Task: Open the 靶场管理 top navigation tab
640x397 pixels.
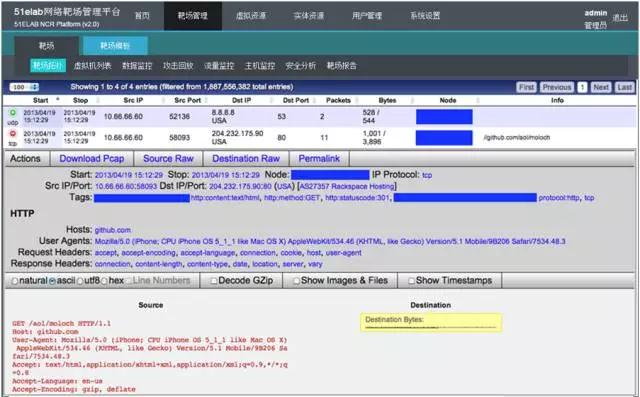Action: (193, 16)
